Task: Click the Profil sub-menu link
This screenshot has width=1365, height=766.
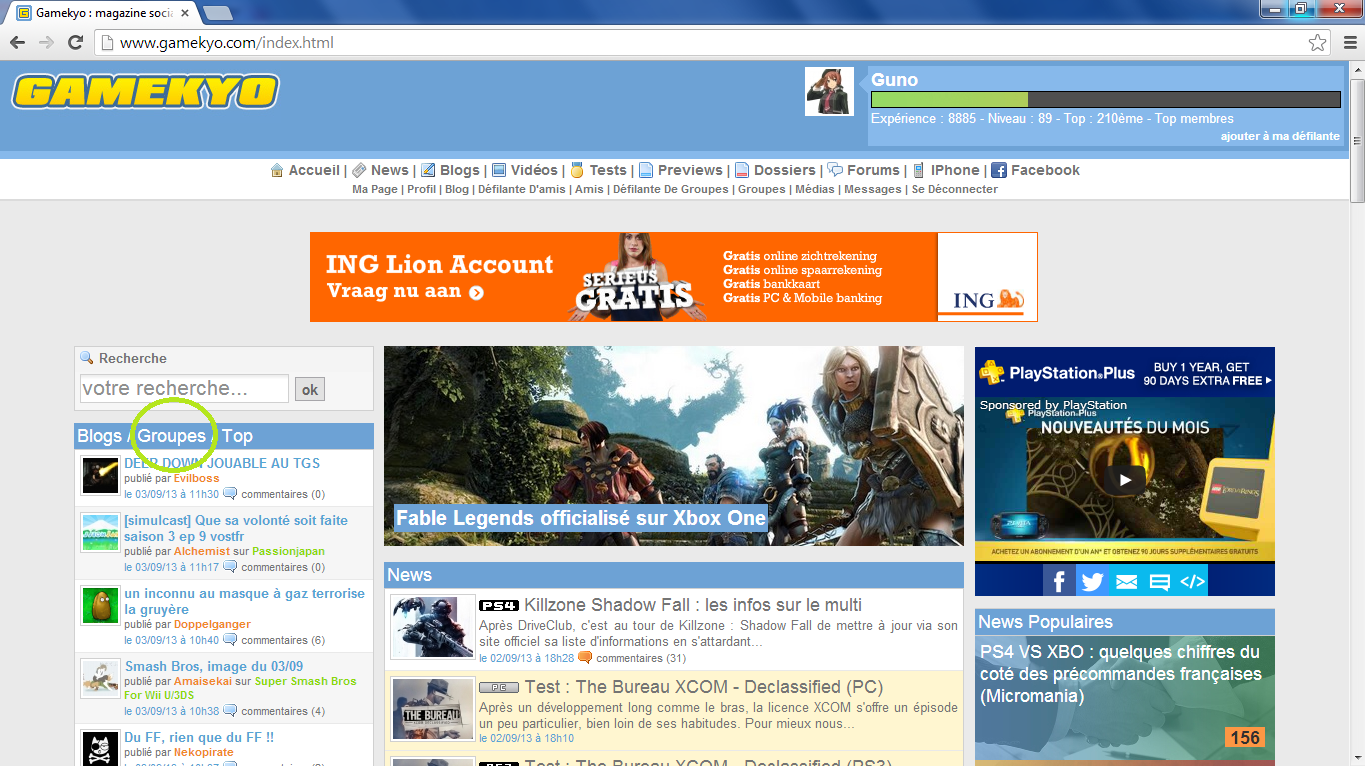Action: (x=421, y=189)
